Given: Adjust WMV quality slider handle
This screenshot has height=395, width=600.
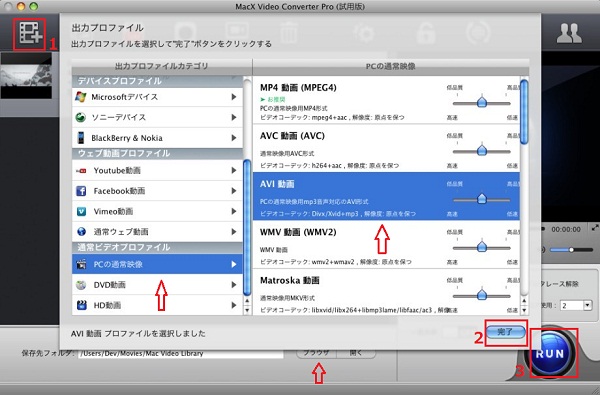Looking at the screenshot, I should [x=482, y=246].
